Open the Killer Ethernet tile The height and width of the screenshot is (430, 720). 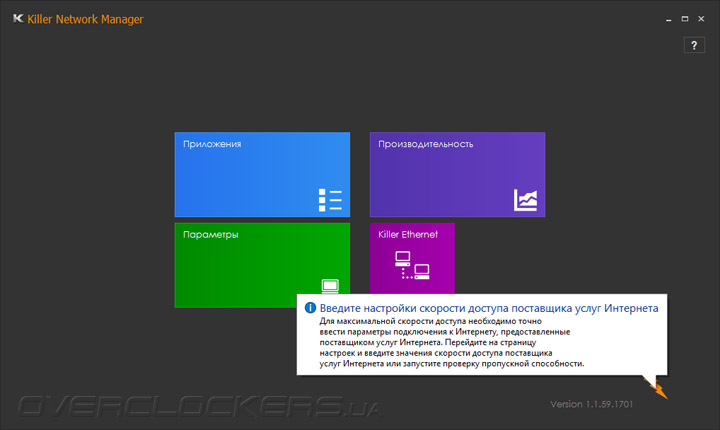412,258
